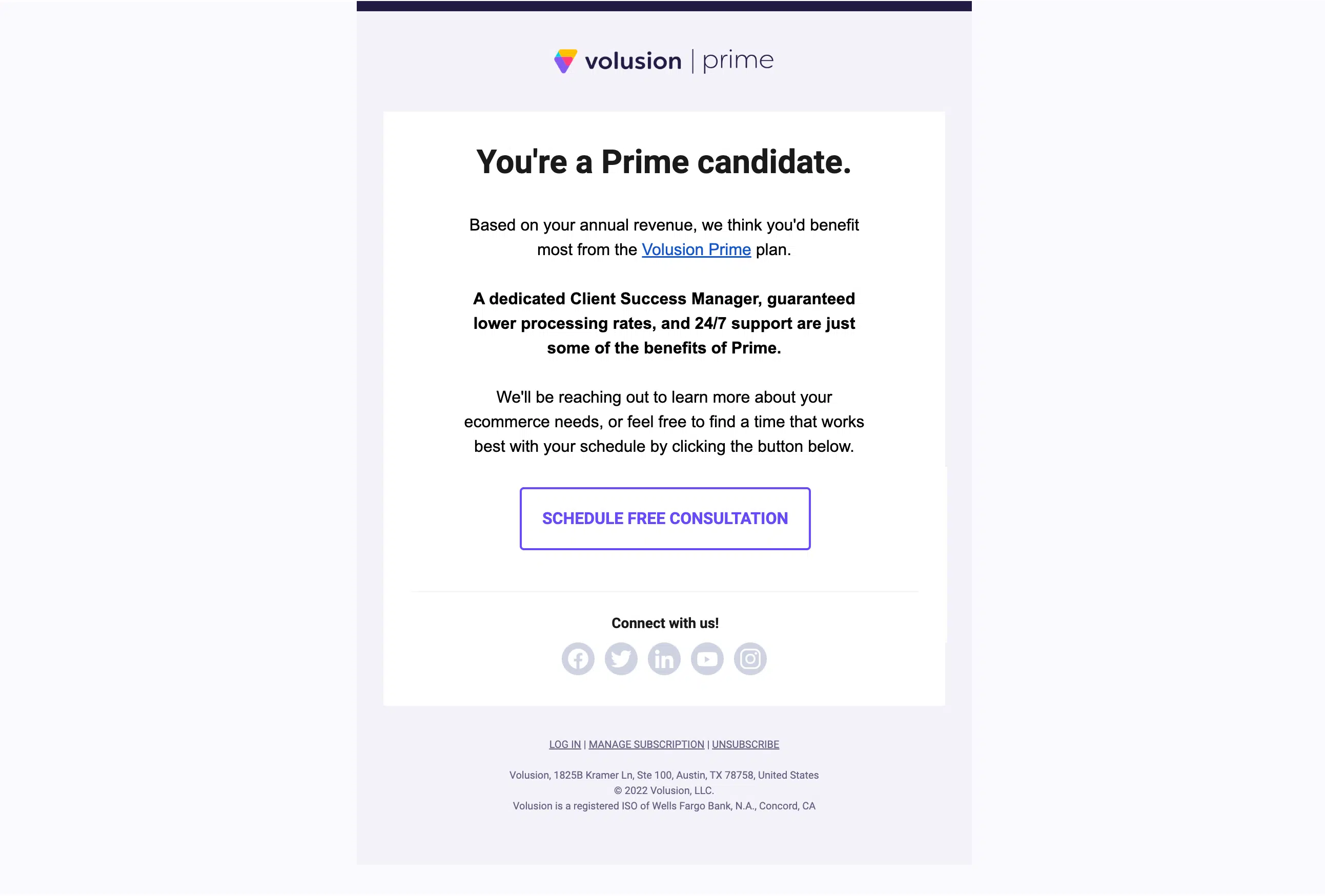The width and height of the screenshot is (1325, 896).
Task: Click the colorful Volusion triangle logo
Action: [565, 61]
